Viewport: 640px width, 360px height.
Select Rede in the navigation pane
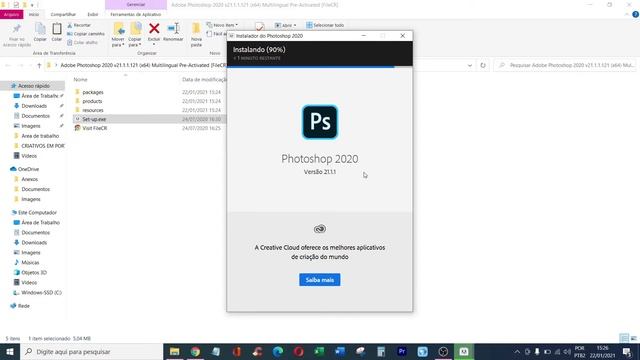coord(24,306)
